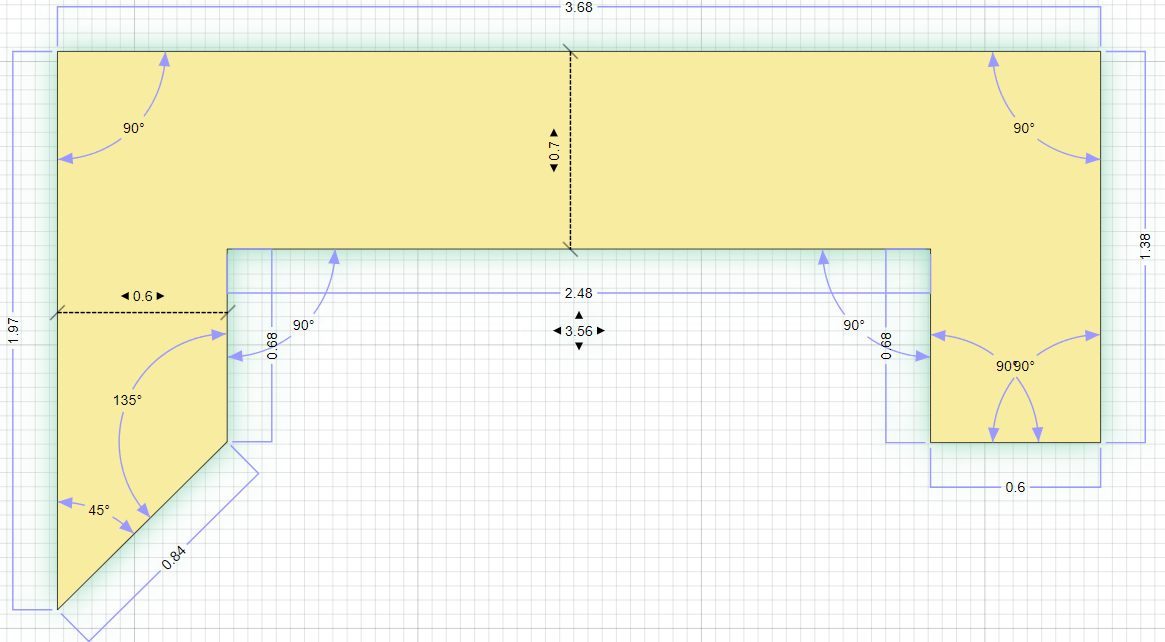Select the 3.68 overall width dimension
The image size is (1165, 642).
point(578,8)
